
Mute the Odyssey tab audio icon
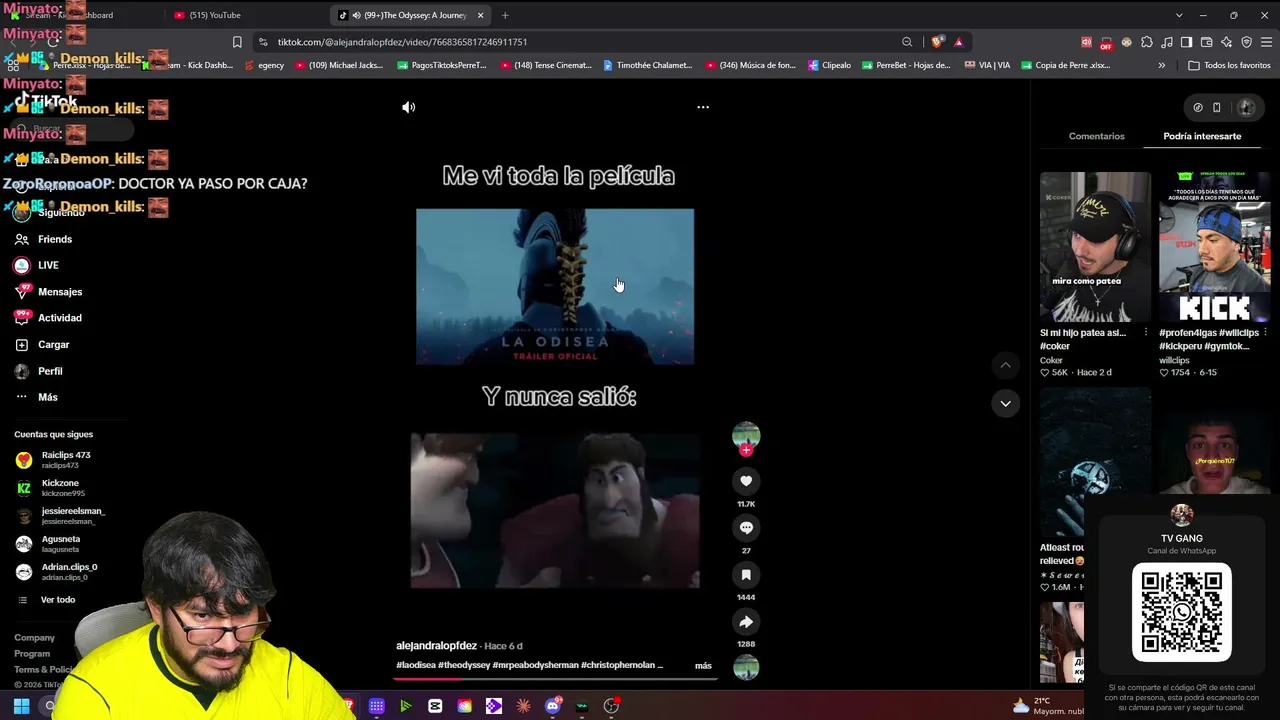(x=357, y=15)
